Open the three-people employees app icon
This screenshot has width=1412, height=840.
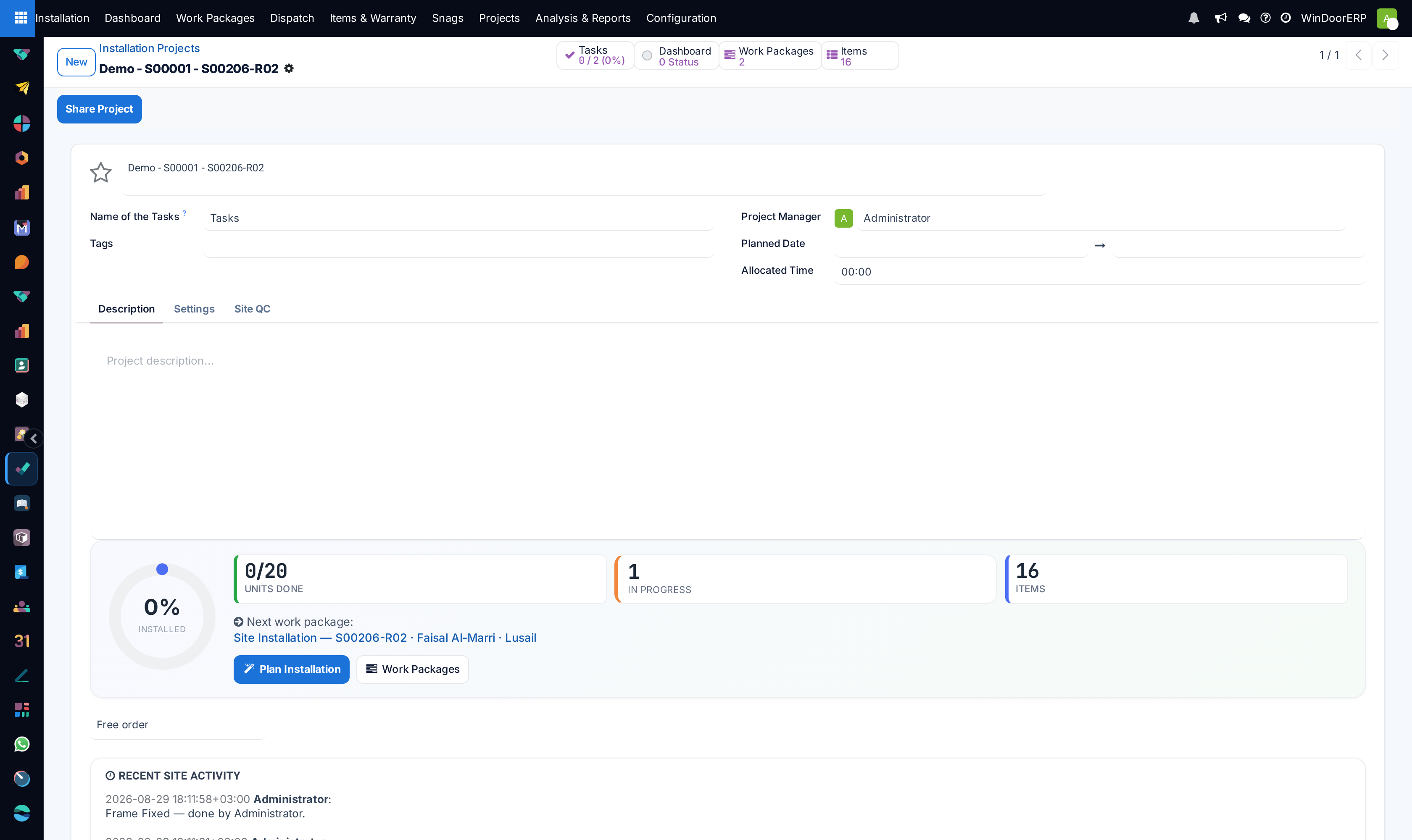coord(22,606)
